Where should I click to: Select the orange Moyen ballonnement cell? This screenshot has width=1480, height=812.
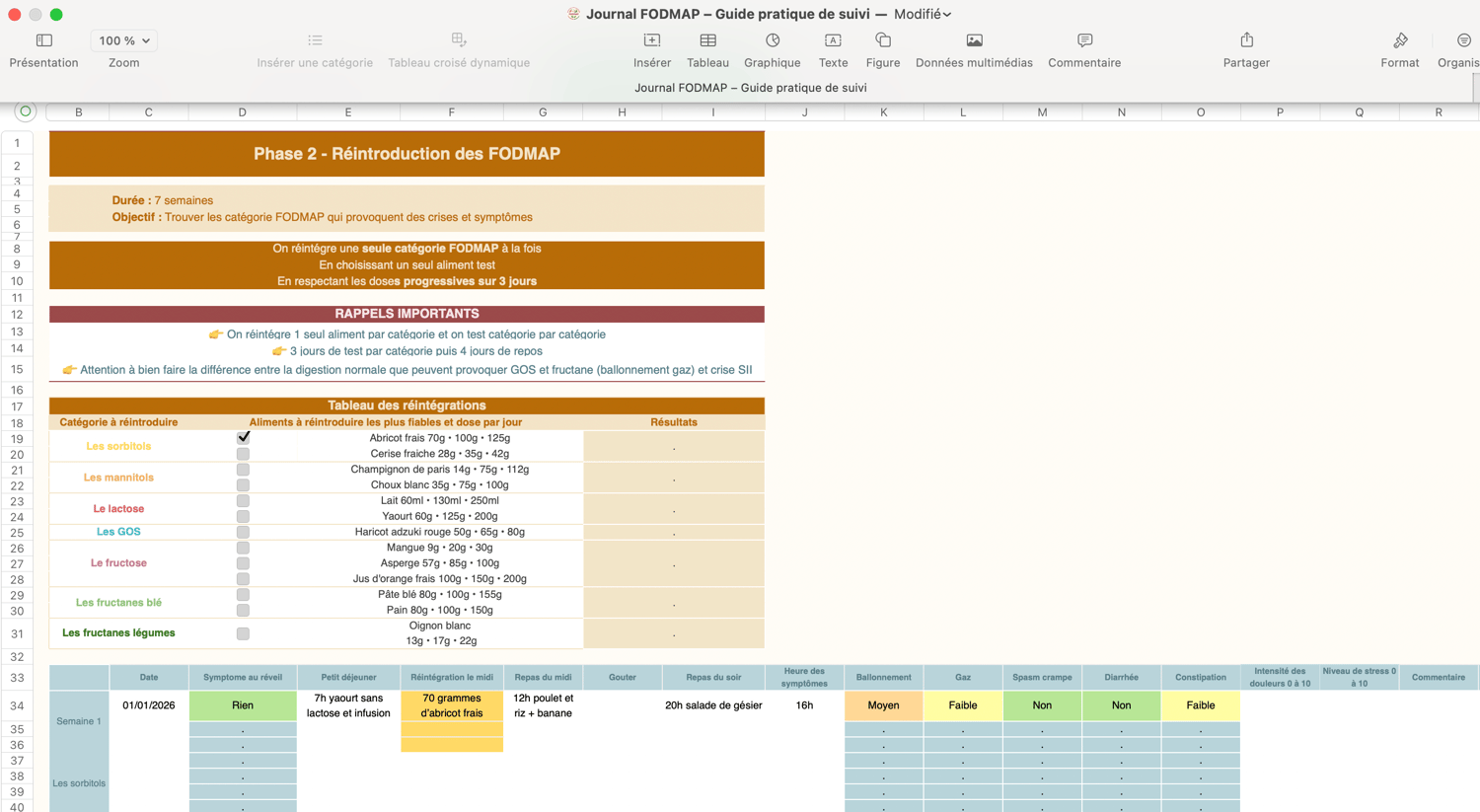(883, 705)
